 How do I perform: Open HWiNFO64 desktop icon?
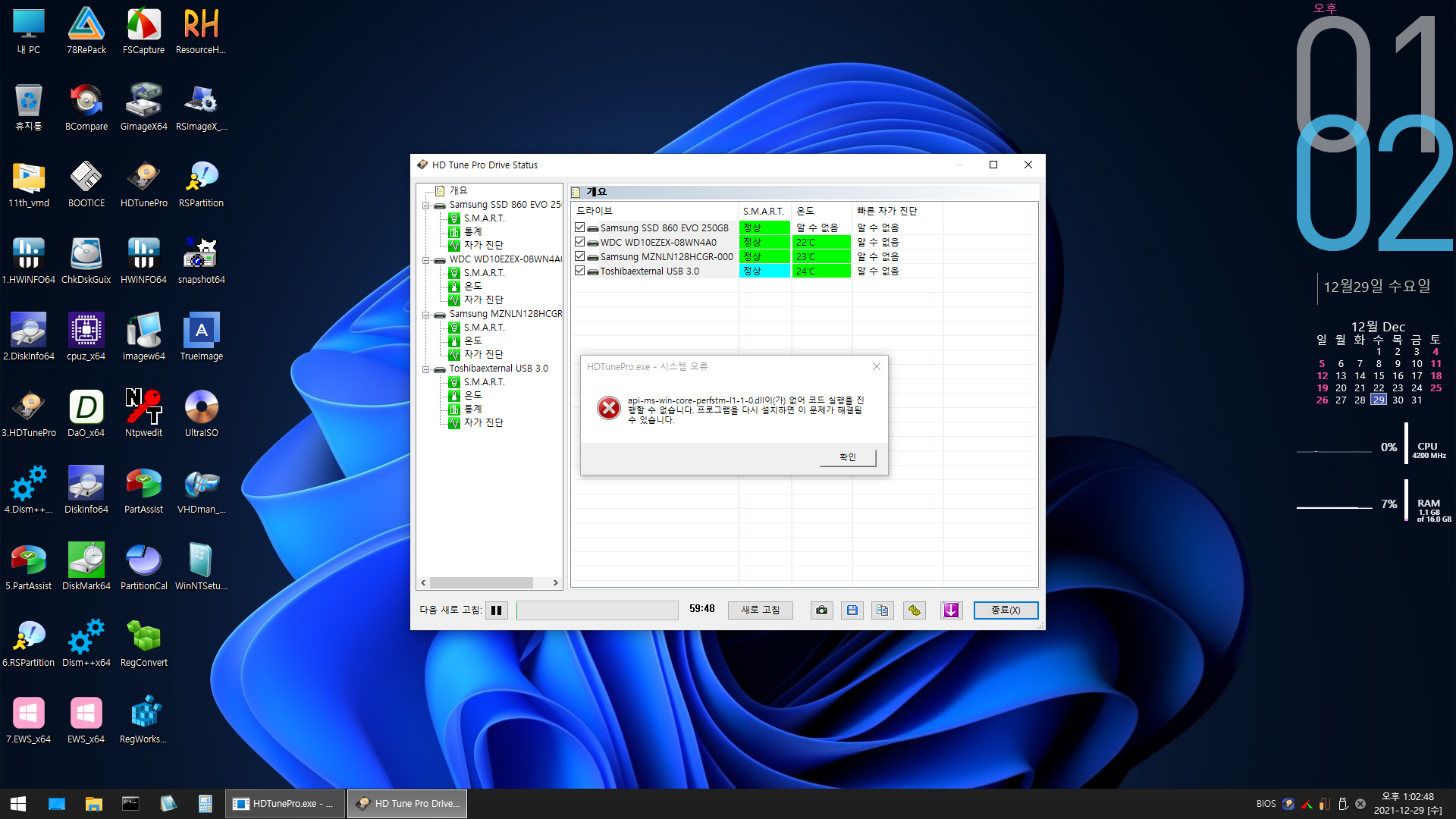[143, 261]
